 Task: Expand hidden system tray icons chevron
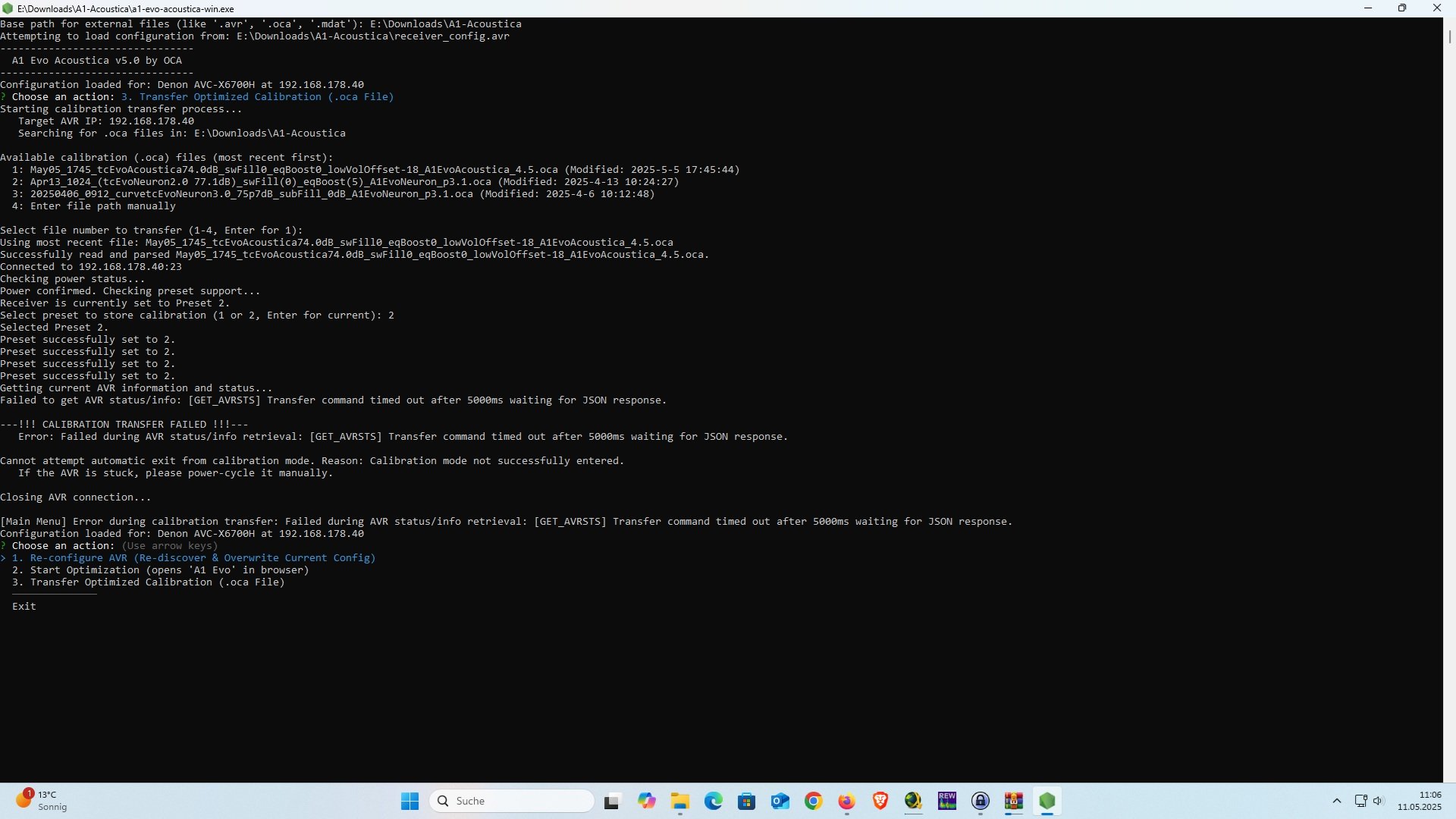[1337, 801]
